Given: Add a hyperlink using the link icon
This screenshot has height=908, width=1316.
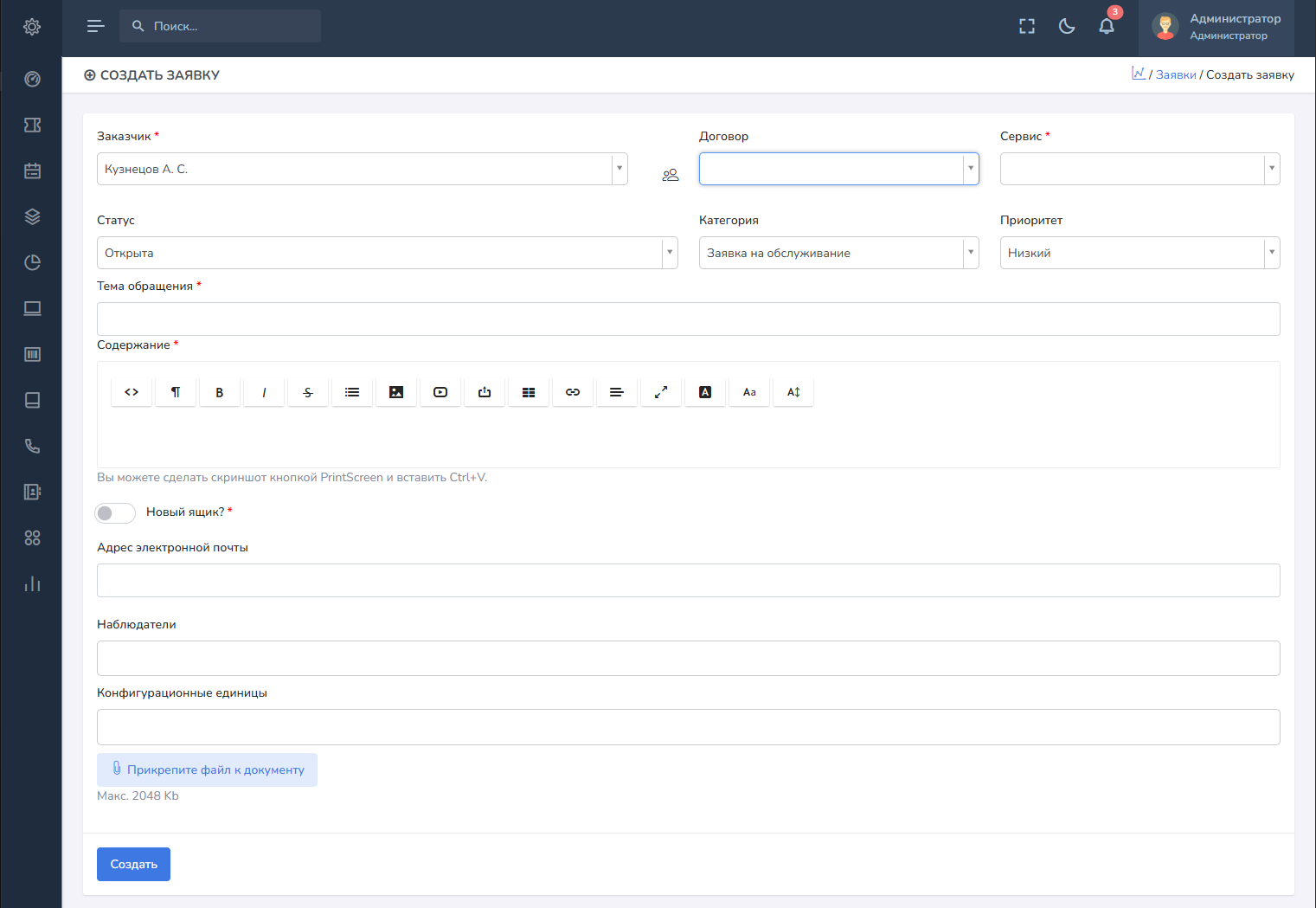Looking at the screenshot, I should [x=573, y=392].
